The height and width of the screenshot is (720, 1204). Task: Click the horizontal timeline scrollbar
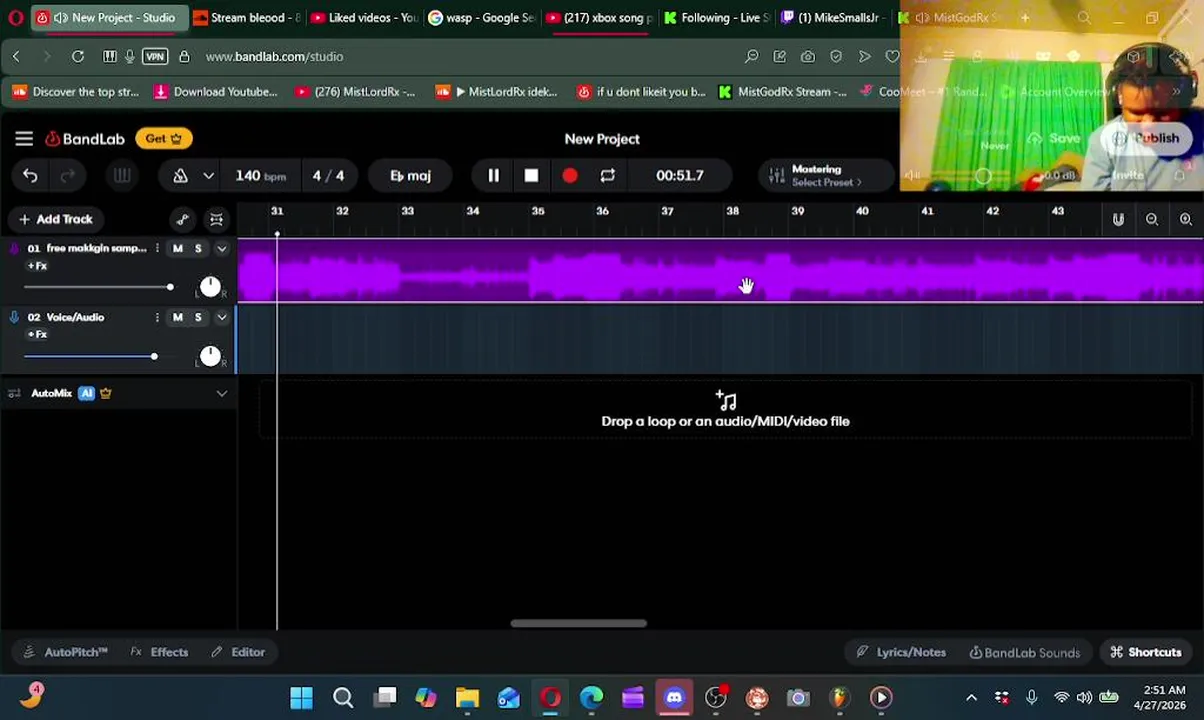(x=578, y=624)
